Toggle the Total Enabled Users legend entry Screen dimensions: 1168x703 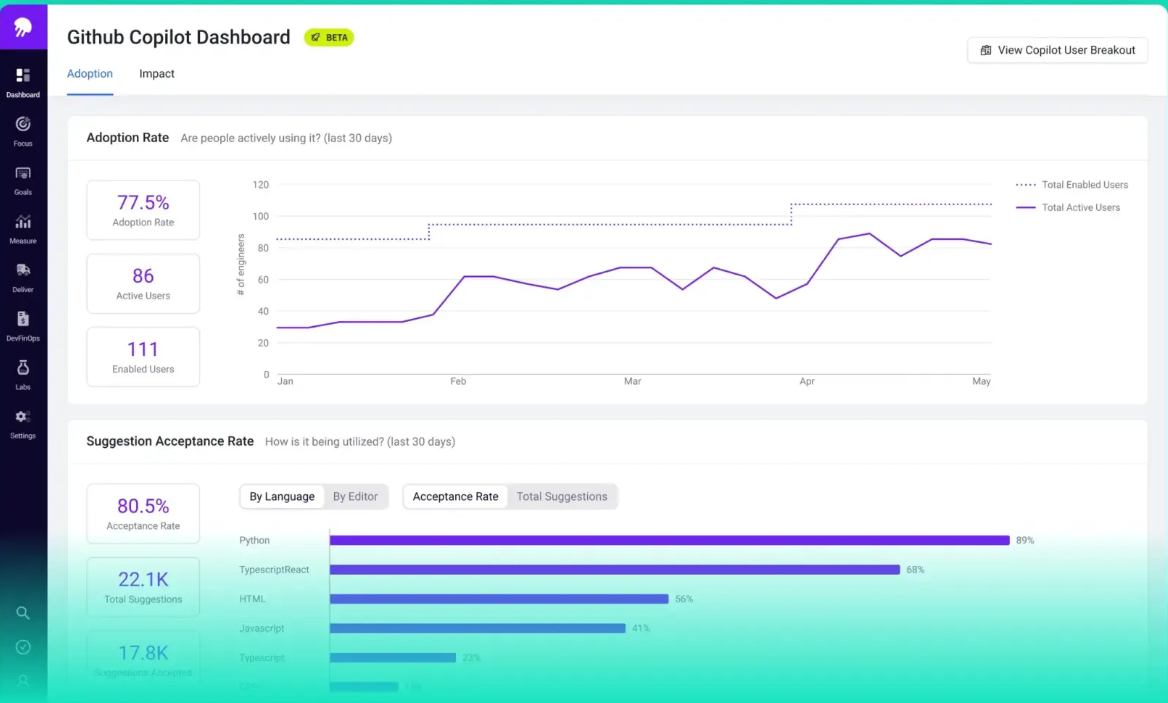pyautogui.click(x=1072, y=184)
